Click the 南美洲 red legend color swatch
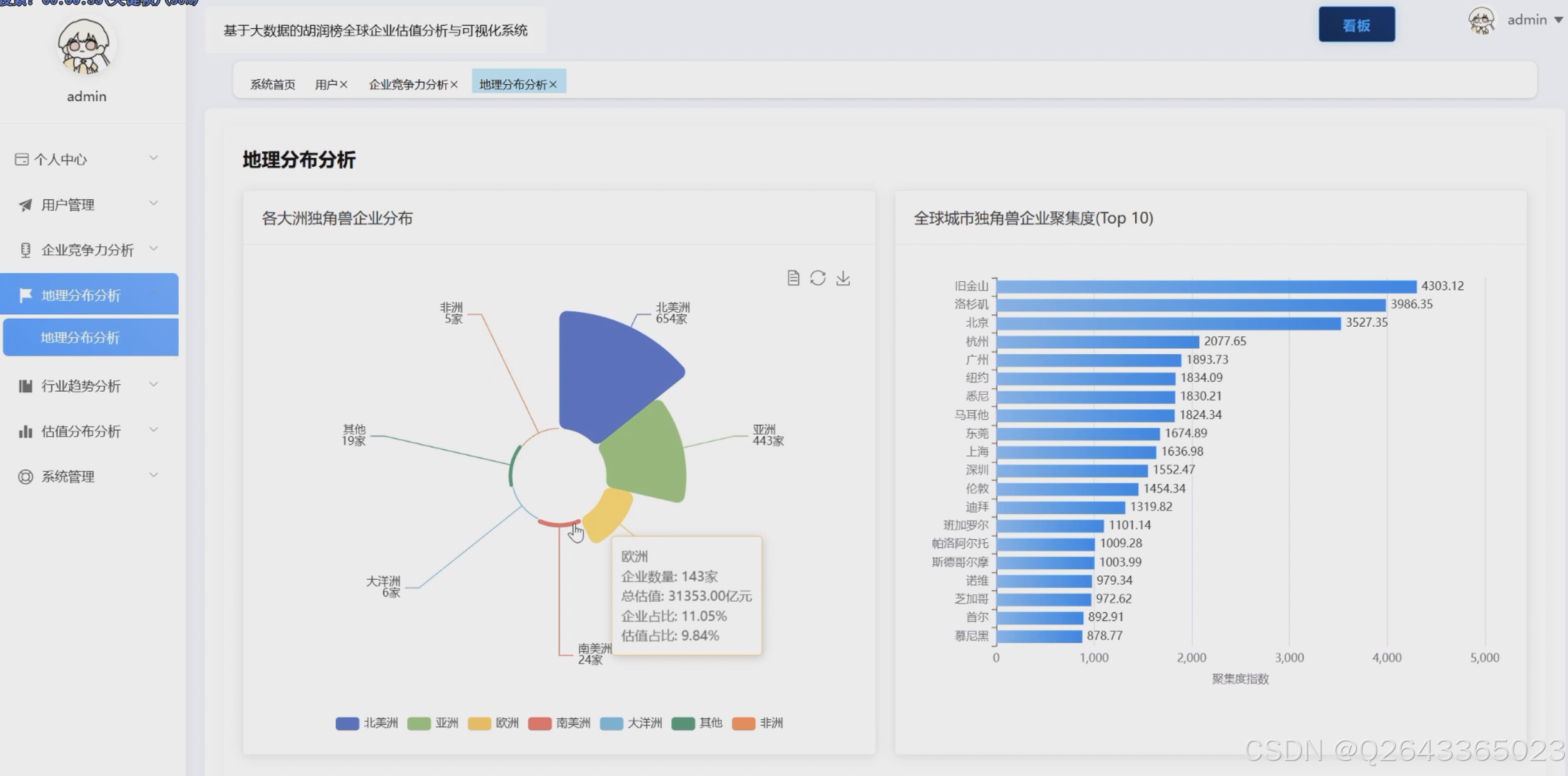This screenshot has width=1568, height=776. tap(539, 723)
